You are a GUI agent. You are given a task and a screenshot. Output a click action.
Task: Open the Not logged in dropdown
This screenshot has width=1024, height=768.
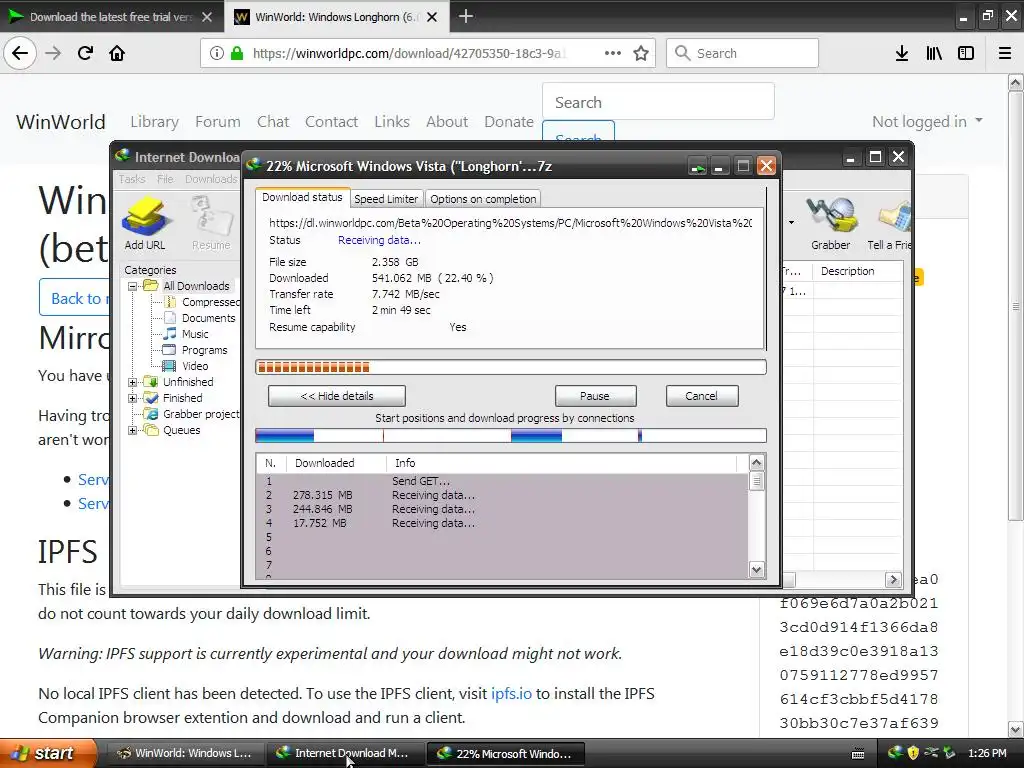[x=927, y=121]
